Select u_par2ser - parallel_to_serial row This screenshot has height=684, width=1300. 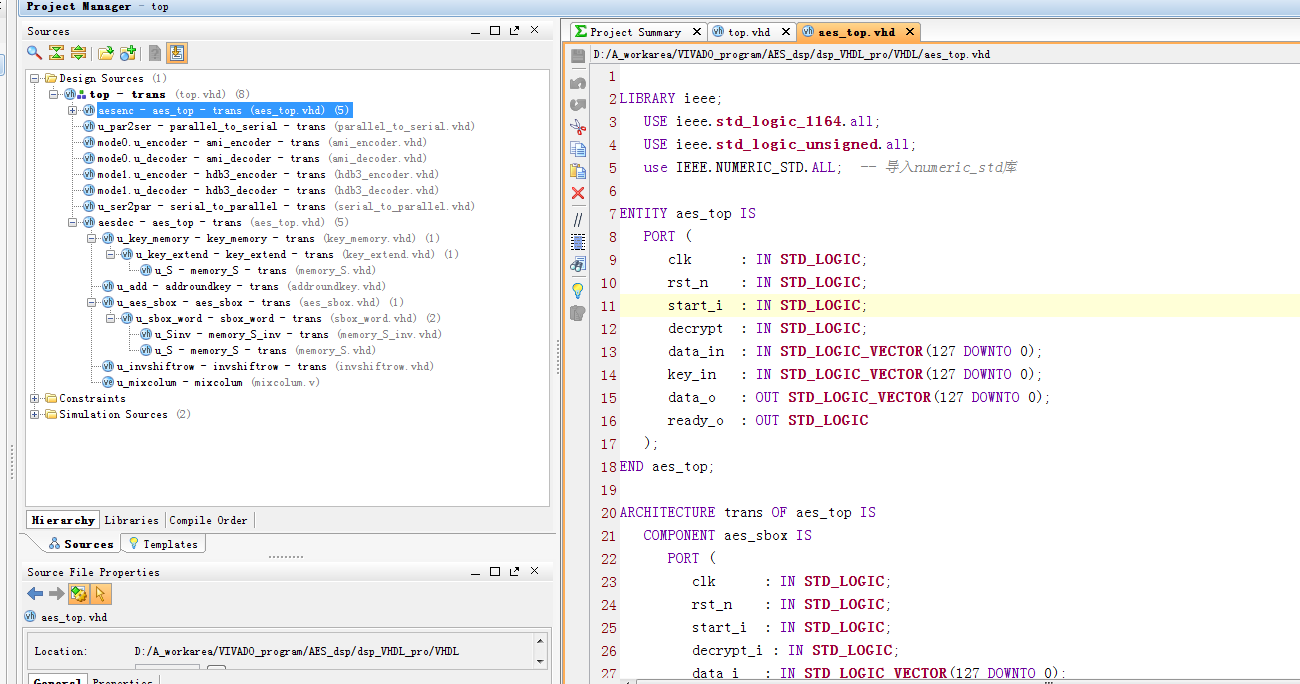[x=279, y=126]
